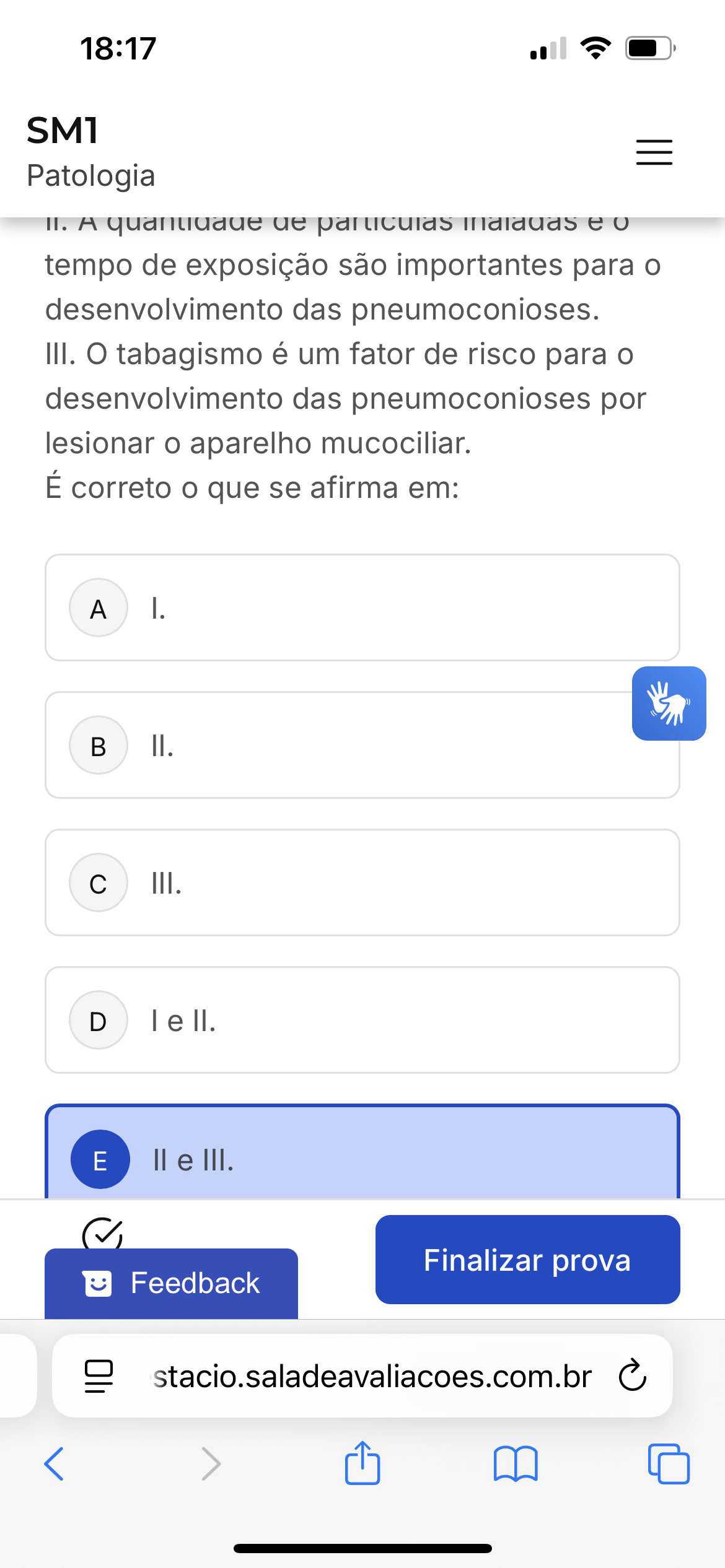Activate the sign language accessibility widget
The image size is (725, 1568).
[669, 703]
